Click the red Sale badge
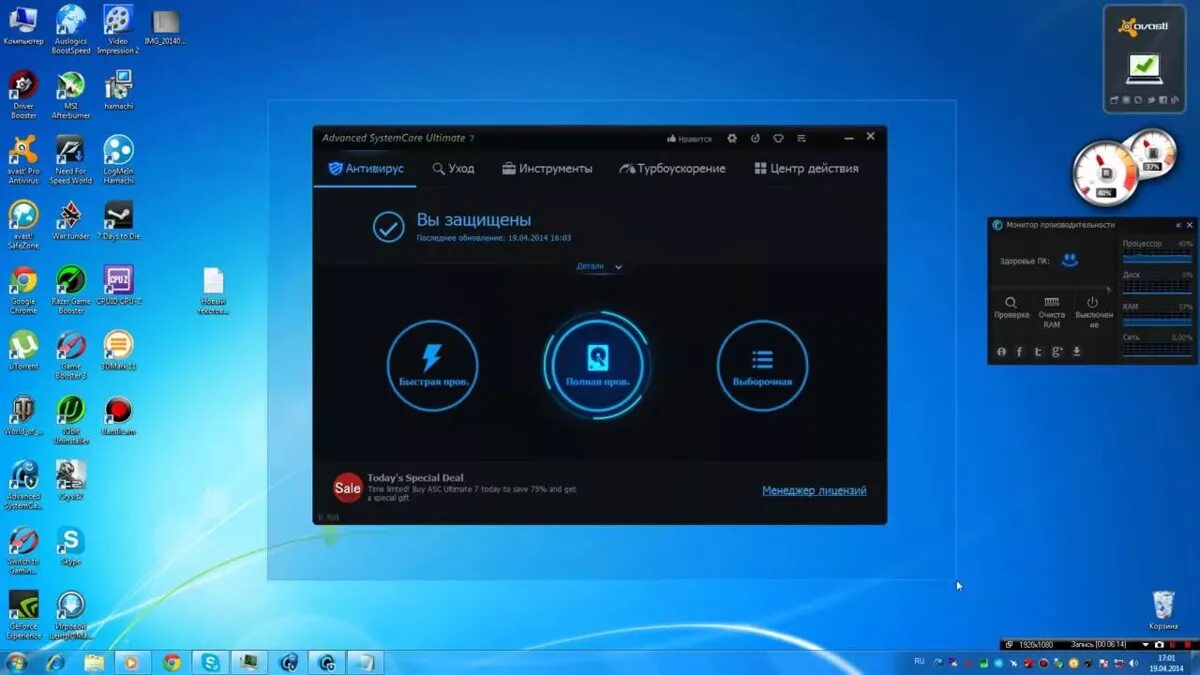Image resolution: width=1200 pixels, height=675 pixels. [x=347, y=488]
